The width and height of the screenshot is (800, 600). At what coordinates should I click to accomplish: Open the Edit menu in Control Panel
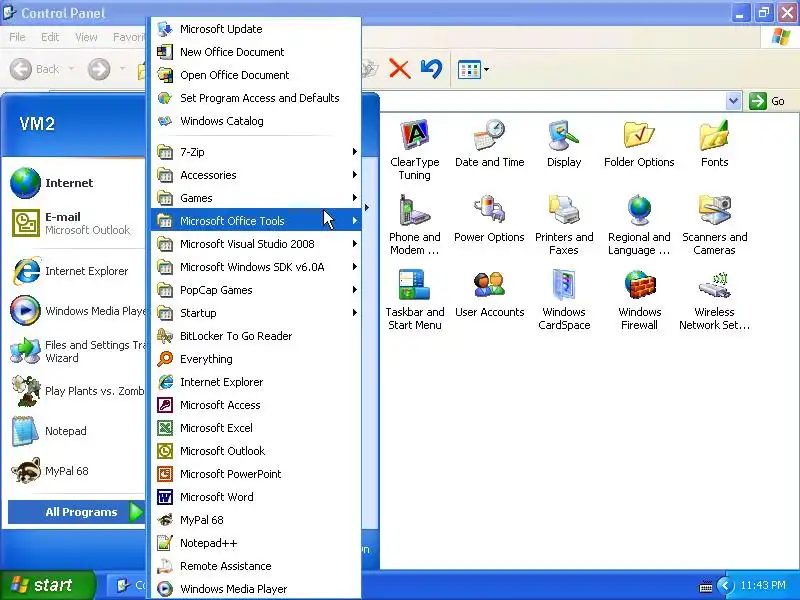tap(50, 37)
